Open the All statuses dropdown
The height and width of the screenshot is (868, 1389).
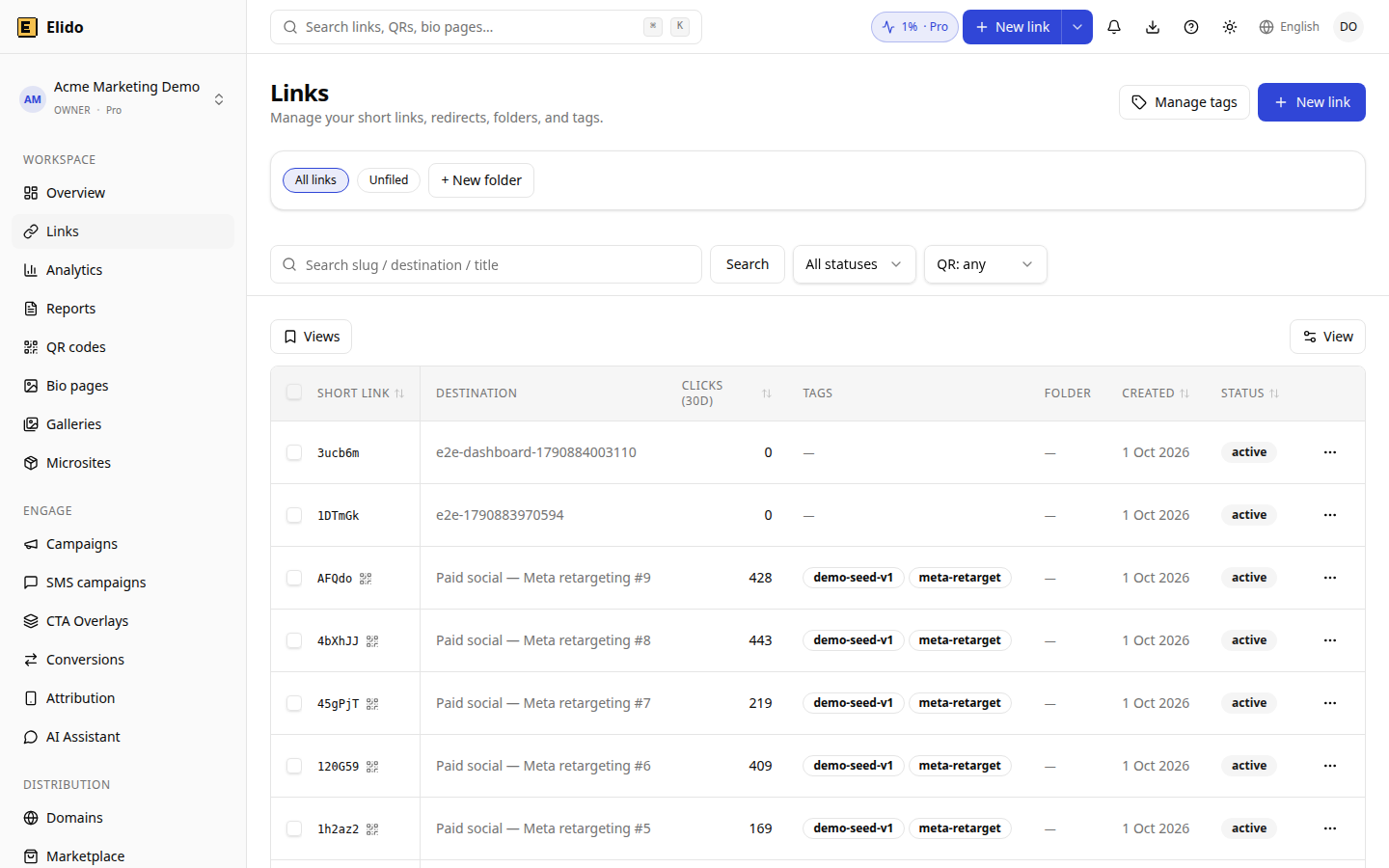855,264
